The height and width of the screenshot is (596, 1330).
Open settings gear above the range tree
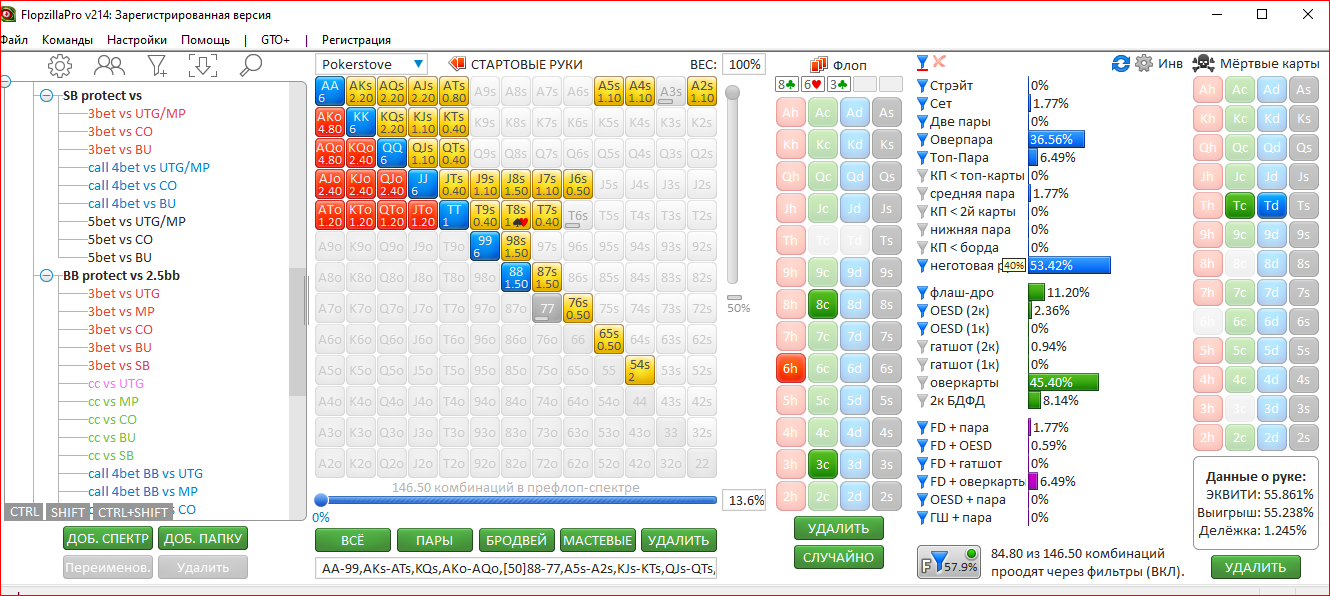coord(60,66)
